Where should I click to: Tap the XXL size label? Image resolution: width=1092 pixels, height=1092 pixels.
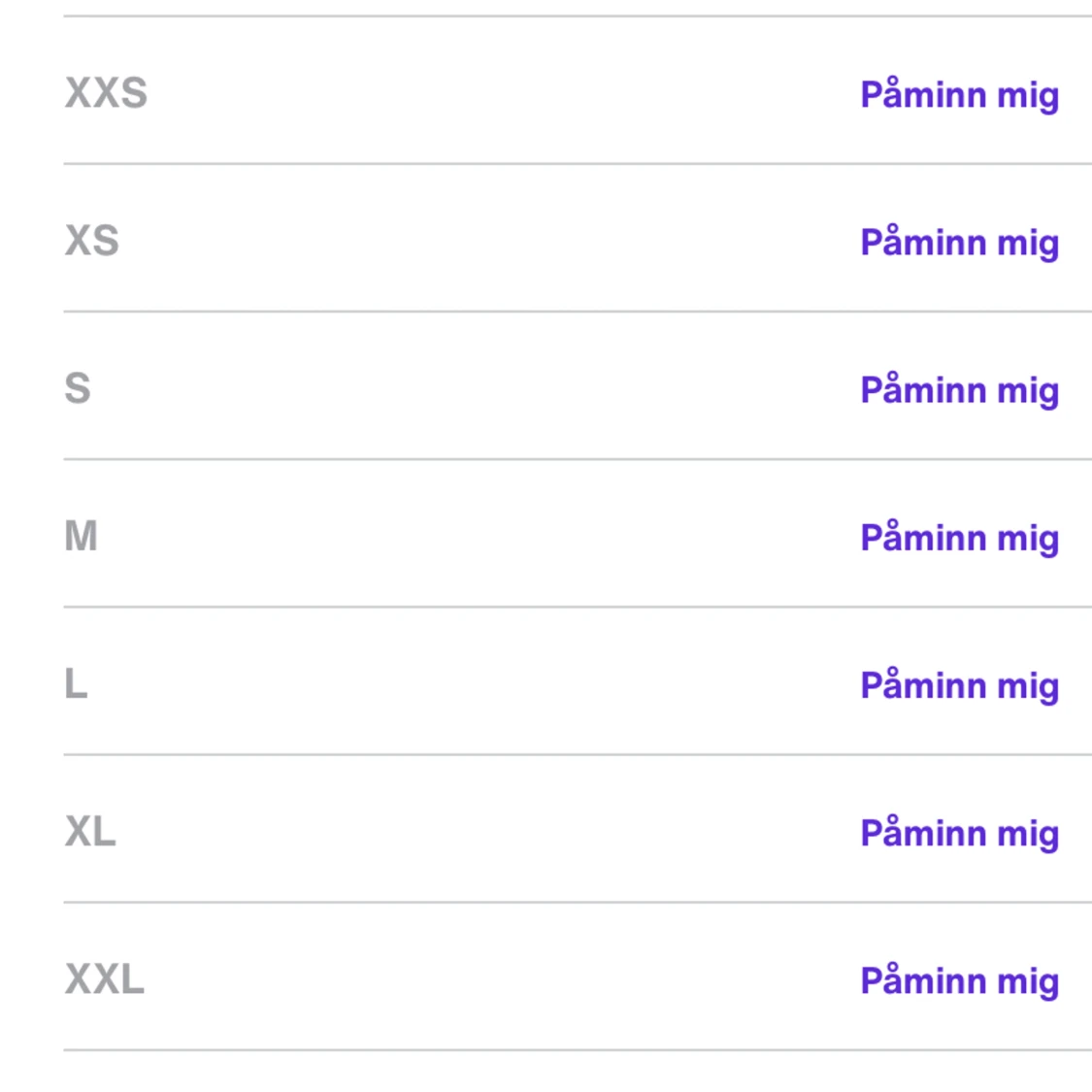[x=105, y=978]
